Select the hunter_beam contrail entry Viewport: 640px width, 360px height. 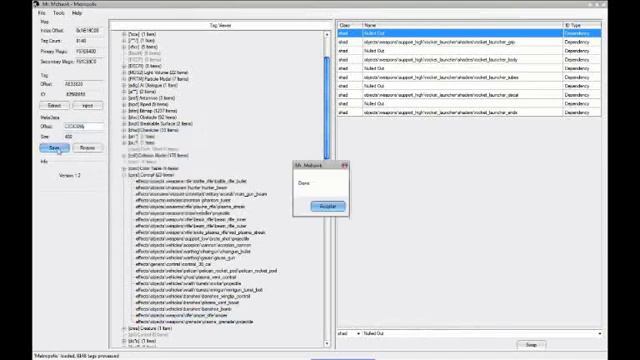(181, 188)
